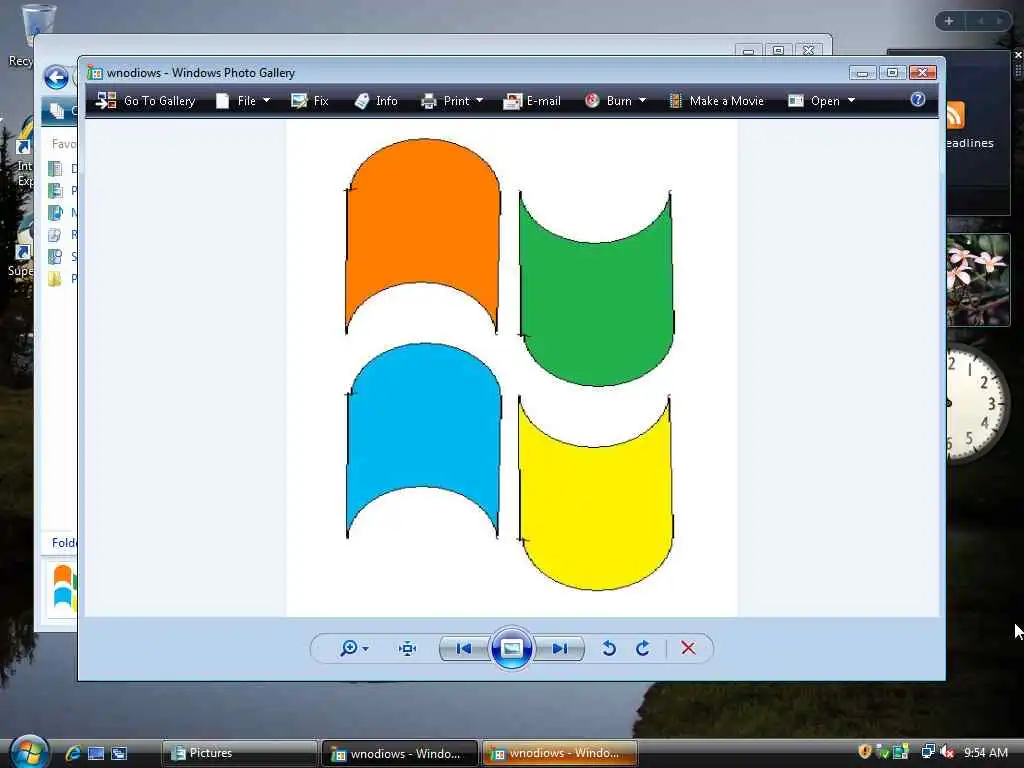1024x768 pixels.
Task: Click the Info tag icon
Action: [x=362, y=101]
